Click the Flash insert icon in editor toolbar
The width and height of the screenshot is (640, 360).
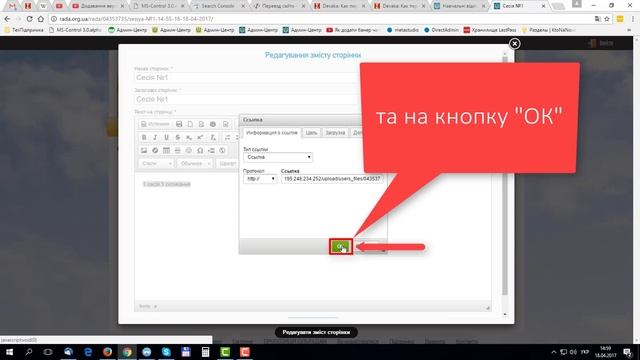tap(155, 151)
